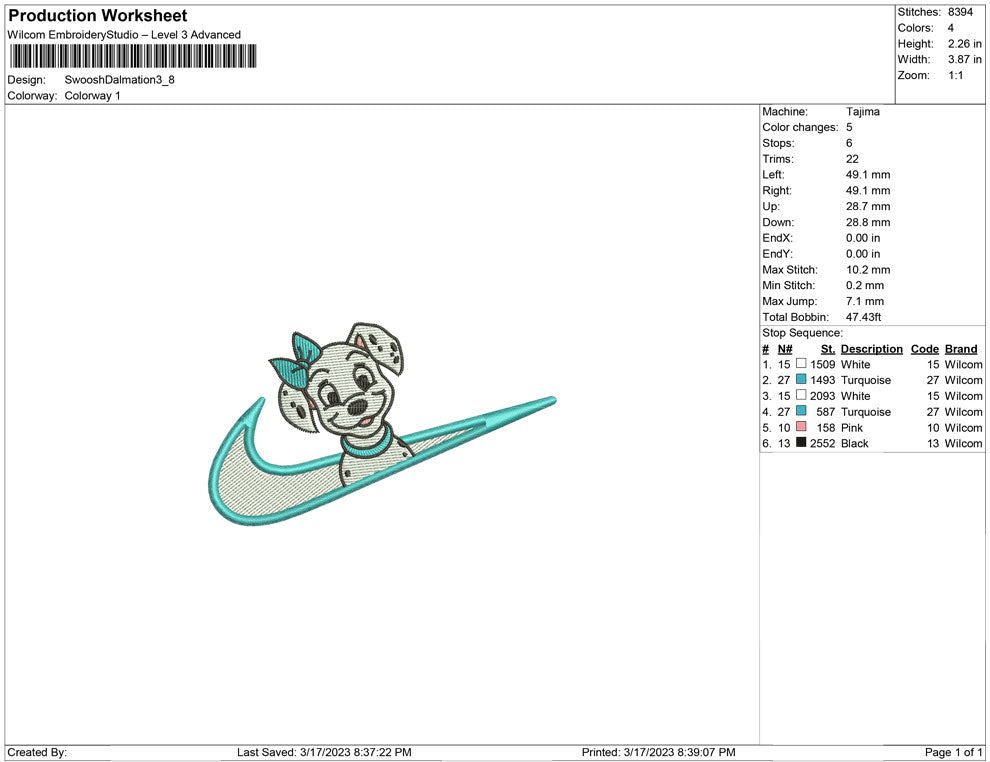Screen dimensions: 990x762
Task: Click the Width value '3.87 in'
Action: [x=965, y=59]
